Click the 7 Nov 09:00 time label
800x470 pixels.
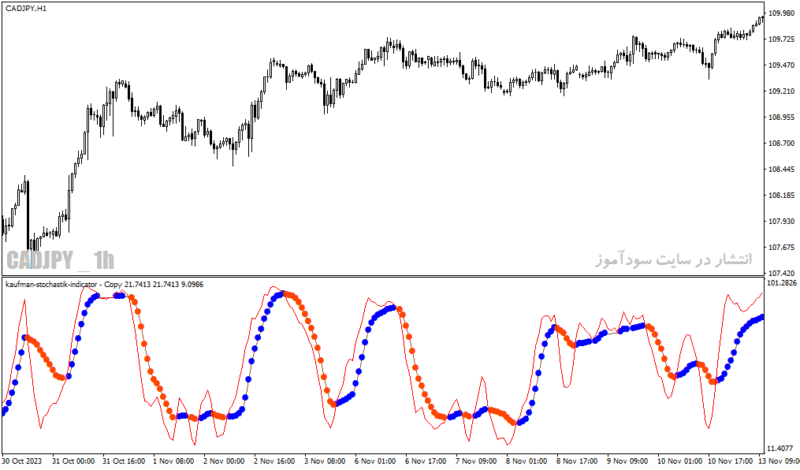[x=476, y=461]
